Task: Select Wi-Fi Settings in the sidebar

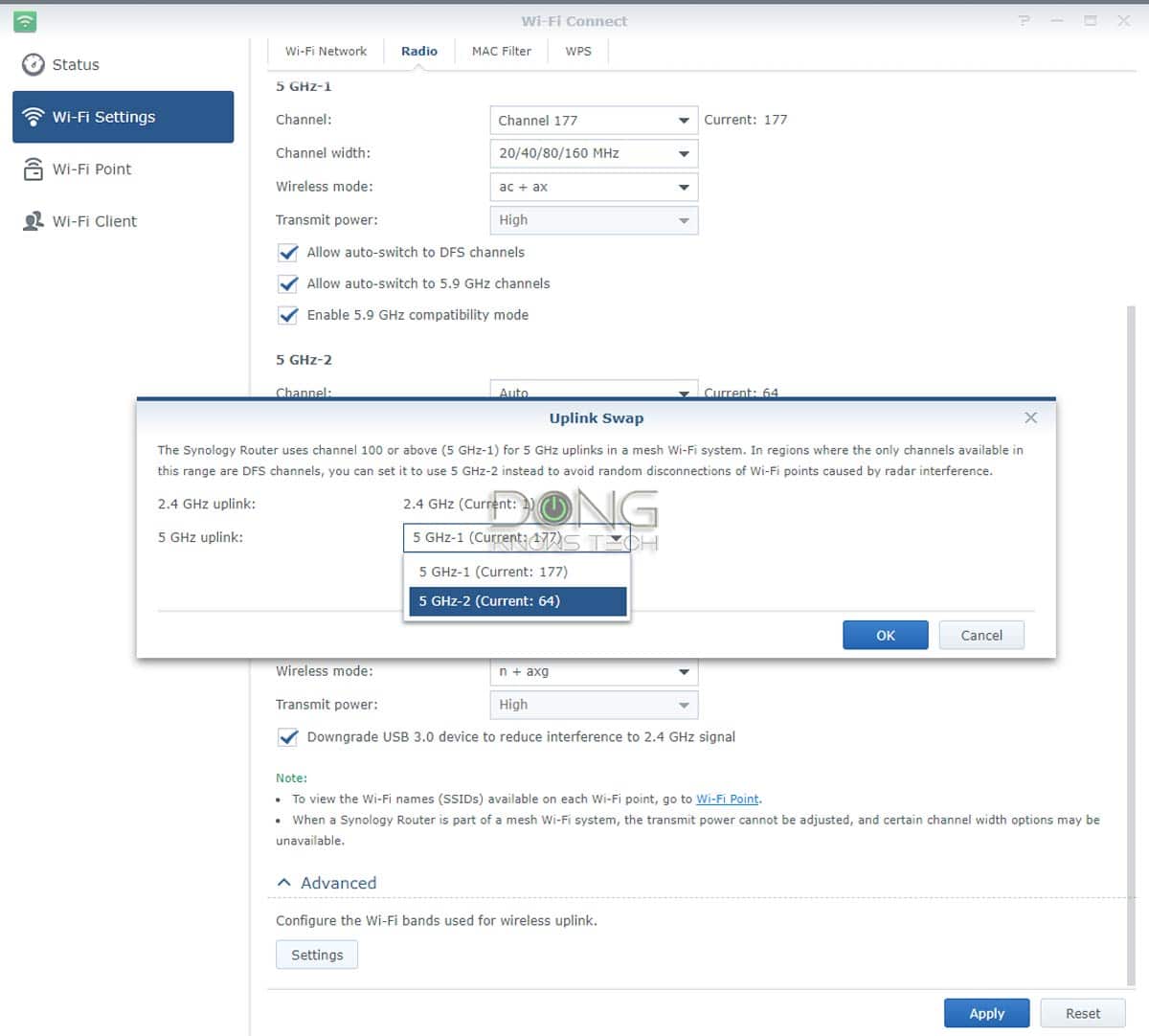Action: point(123,117)
